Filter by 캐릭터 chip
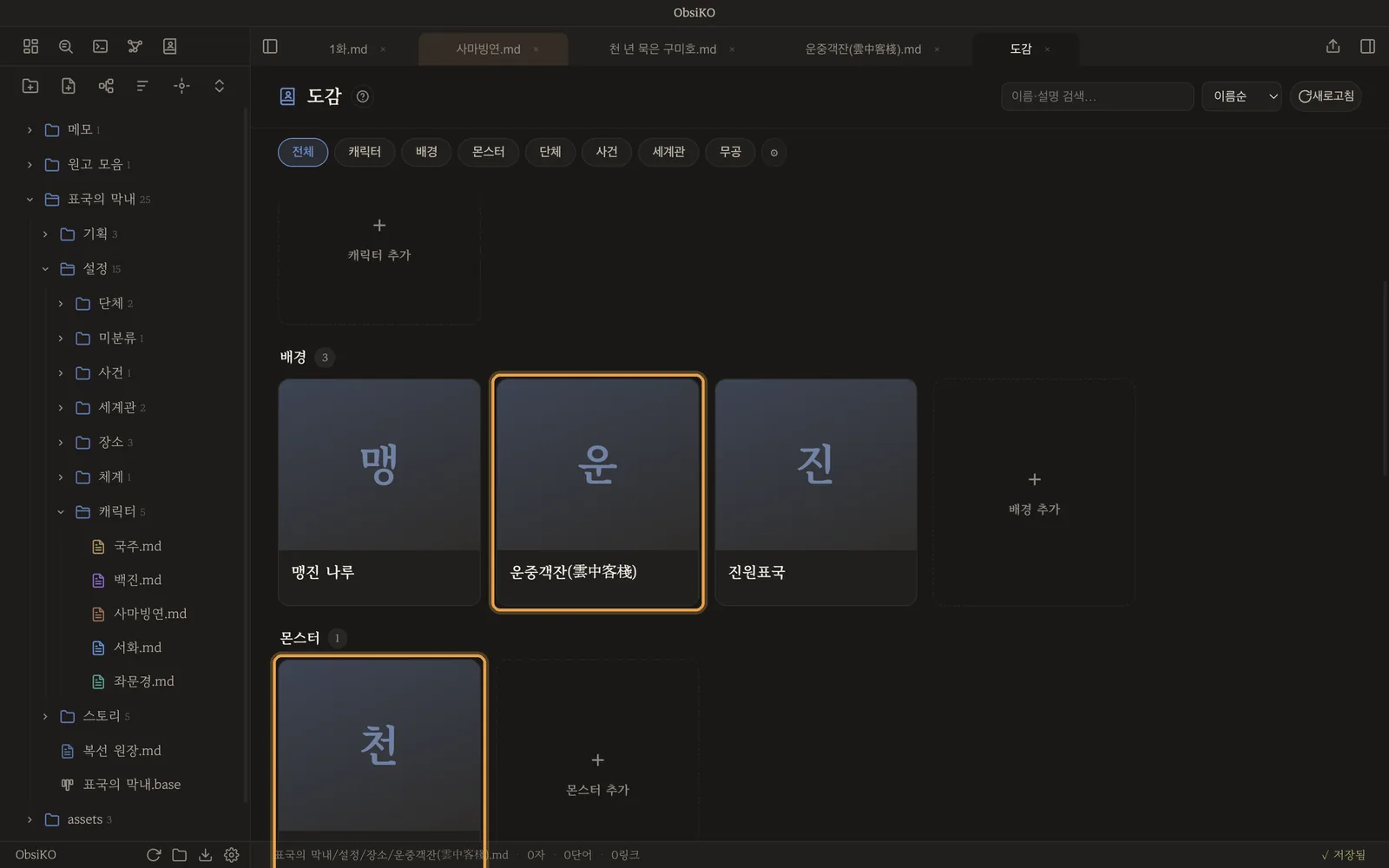1389x868 pixels. 365,152
